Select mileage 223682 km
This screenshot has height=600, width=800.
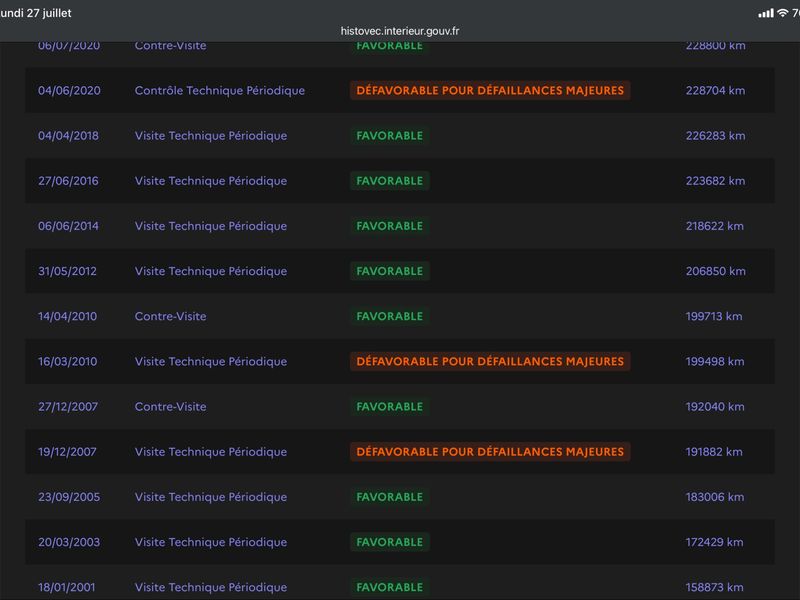click(x=715, y=181)
